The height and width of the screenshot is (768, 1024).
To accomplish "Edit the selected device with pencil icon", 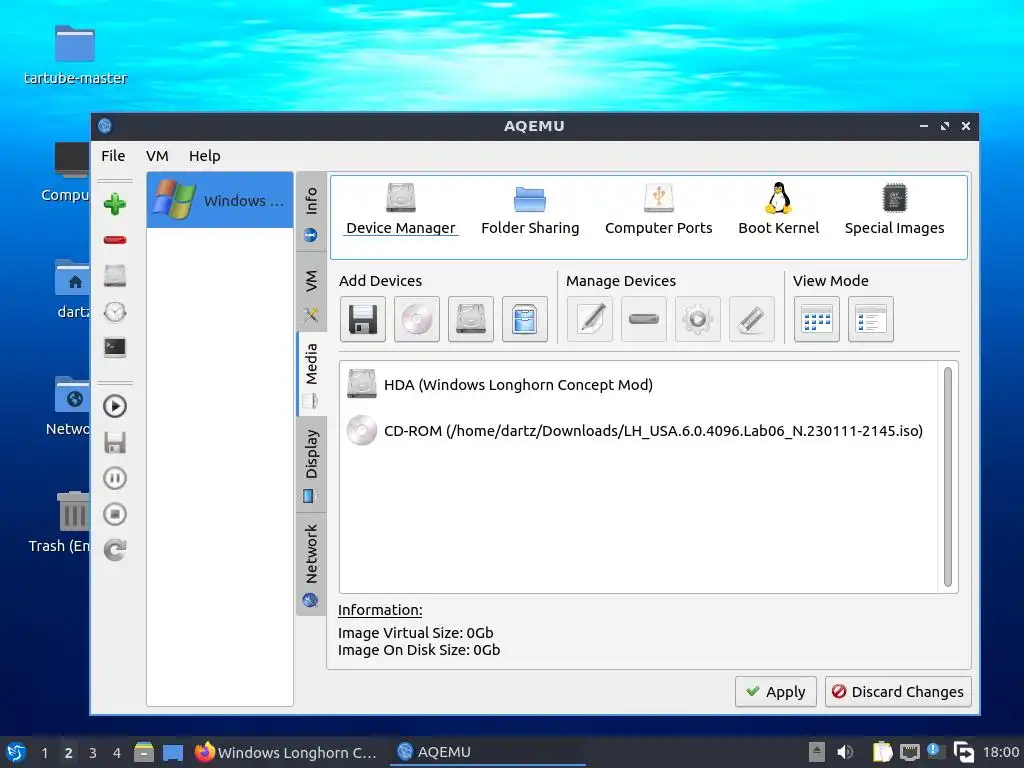I will click(590, 319).
